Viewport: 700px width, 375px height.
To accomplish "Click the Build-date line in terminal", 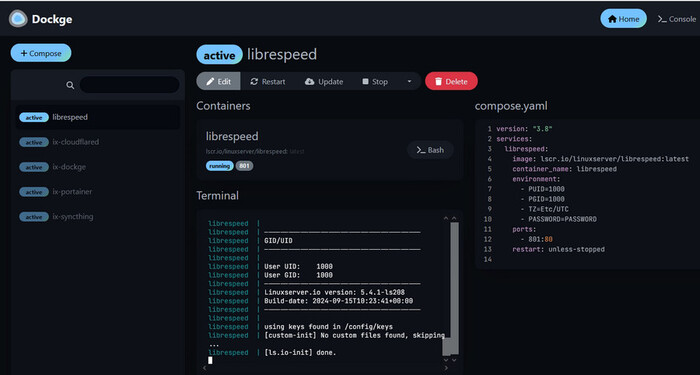I will (338, 301).
